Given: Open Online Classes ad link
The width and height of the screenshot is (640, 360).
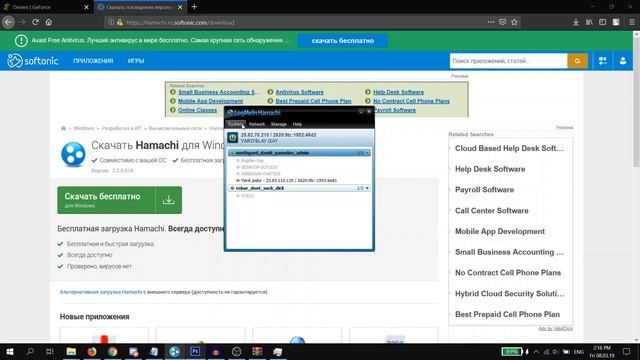Looking at the screenshot, I should [197, 110].
